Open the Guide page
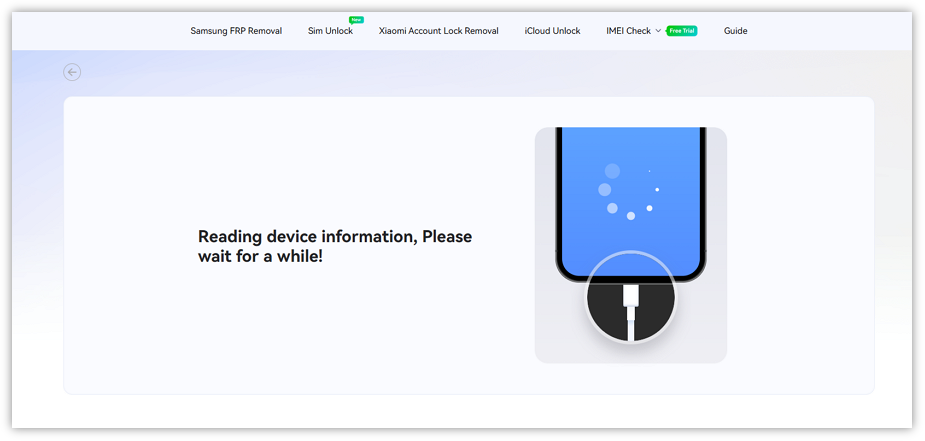The height and width of the screenshot is (441, 925). [x=736, y=31]
